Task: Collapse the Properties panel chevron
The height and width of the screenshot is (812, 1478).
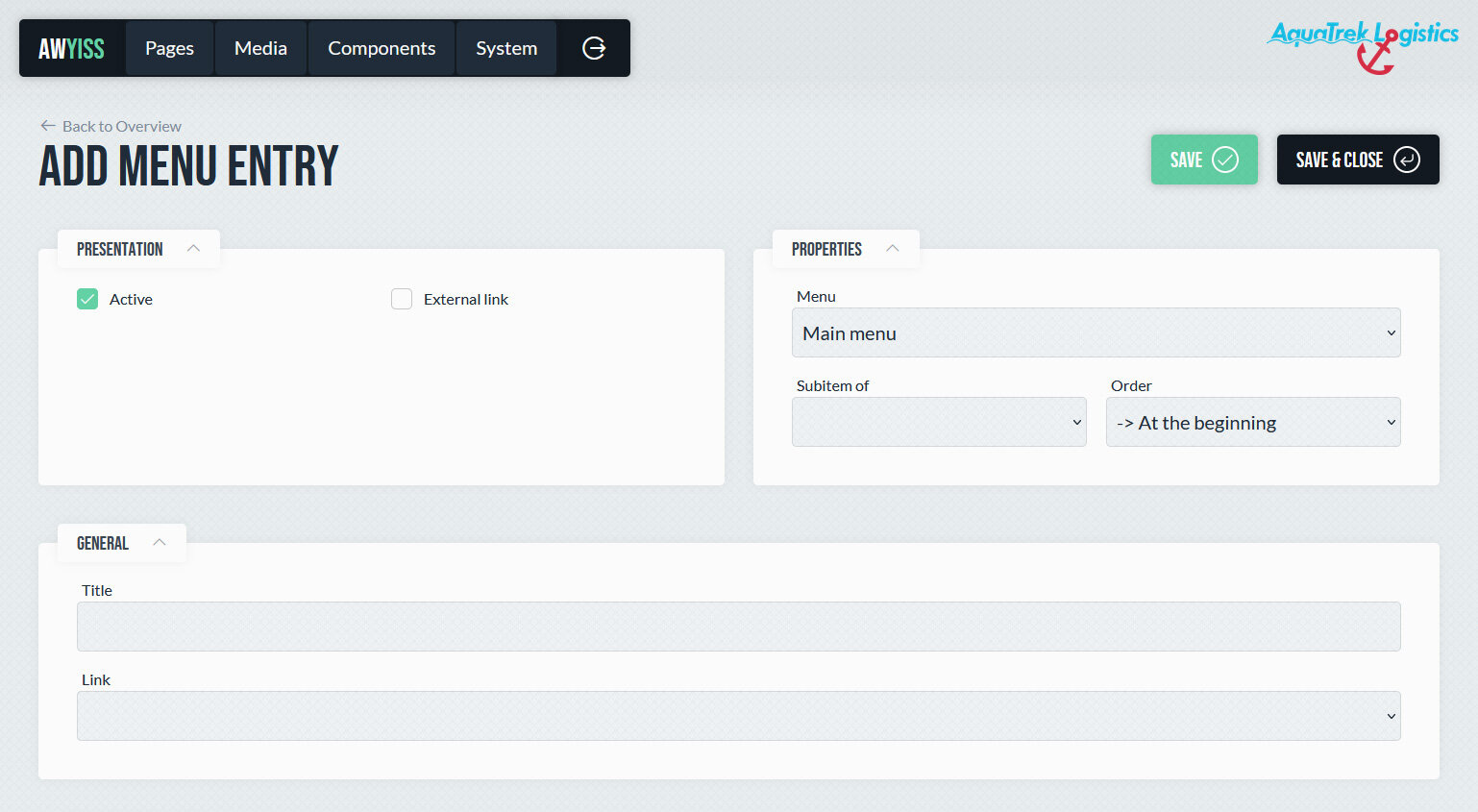Action: tap(892, 249)
